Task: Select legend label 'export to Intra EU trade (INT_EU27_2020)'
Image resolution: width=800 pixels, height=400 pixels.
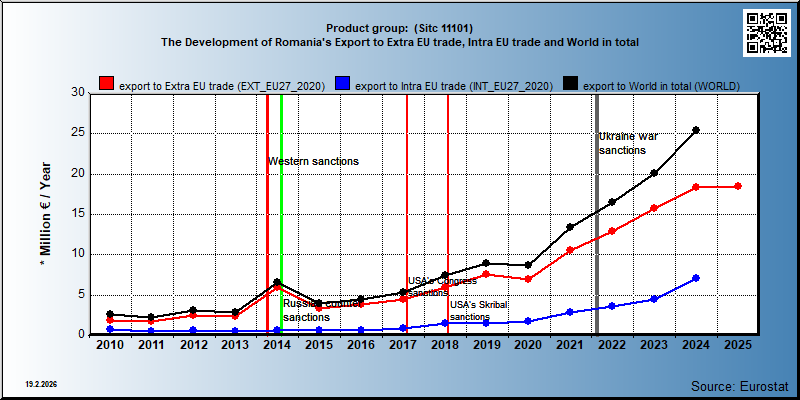Action: tap(454, 86)
